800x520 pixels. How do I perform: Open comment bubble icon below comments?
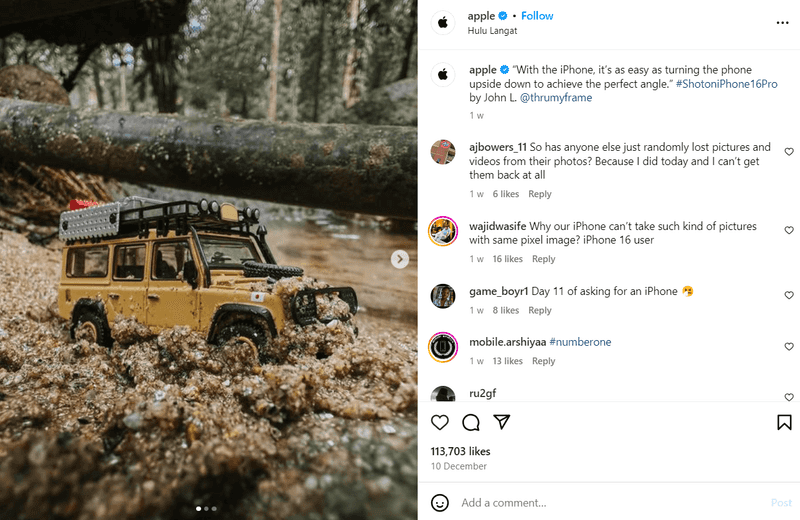471,422
